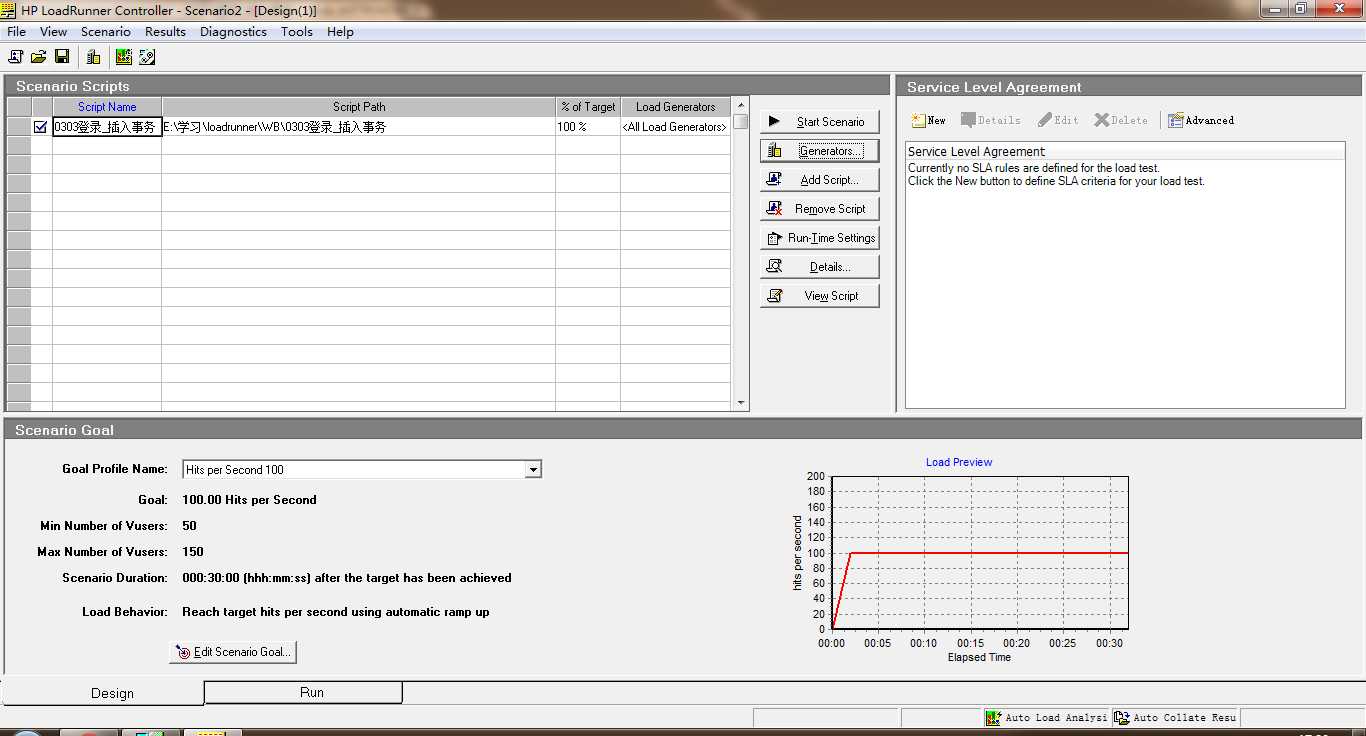Open the Results menu
The height and width of the screenshot is (736, 1366).
pos(165,32)
